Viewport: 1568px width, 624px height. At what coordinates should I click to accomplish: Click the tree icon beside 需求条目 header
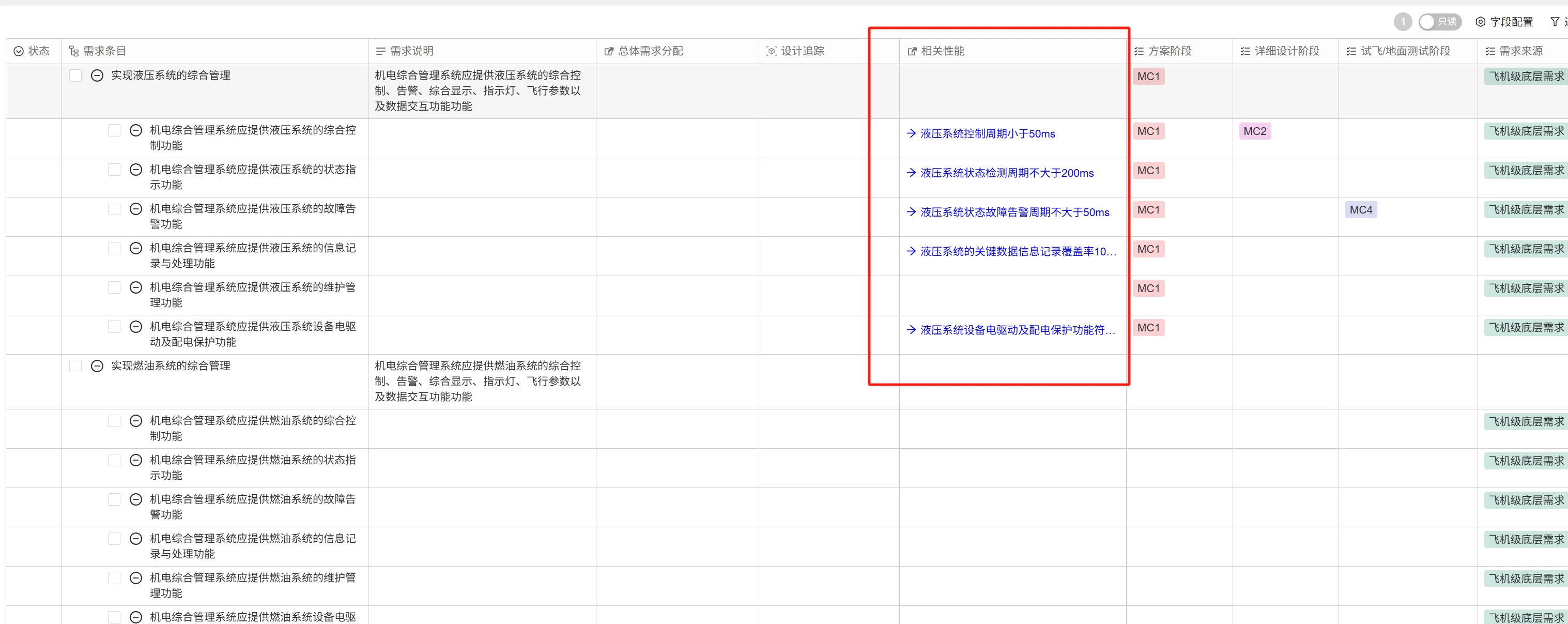[x=74, y=51]
